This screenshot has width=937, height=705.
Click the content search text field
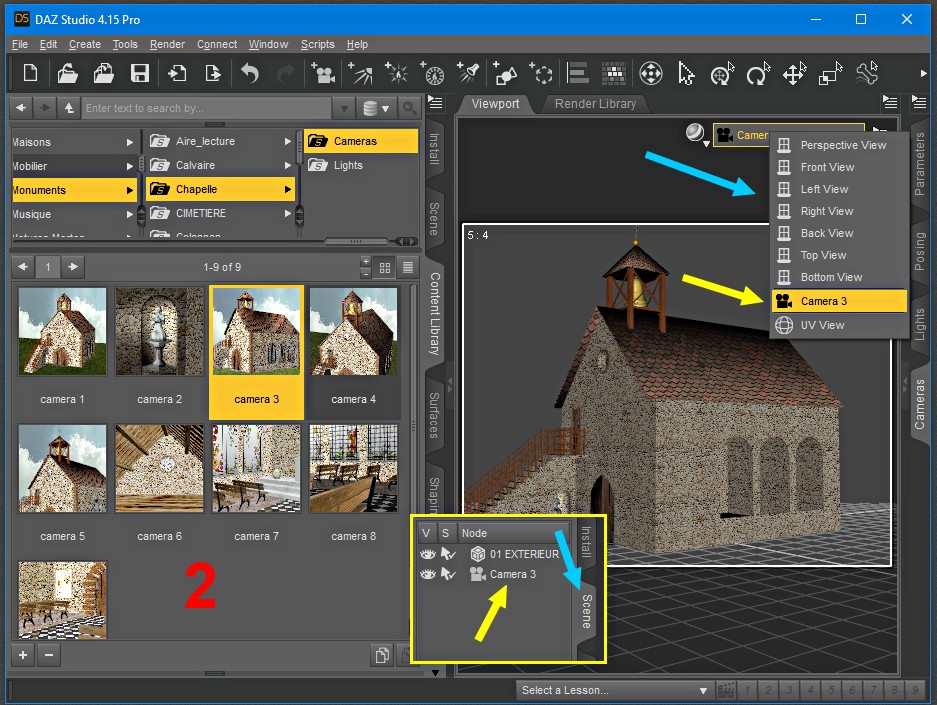point(207,108)
